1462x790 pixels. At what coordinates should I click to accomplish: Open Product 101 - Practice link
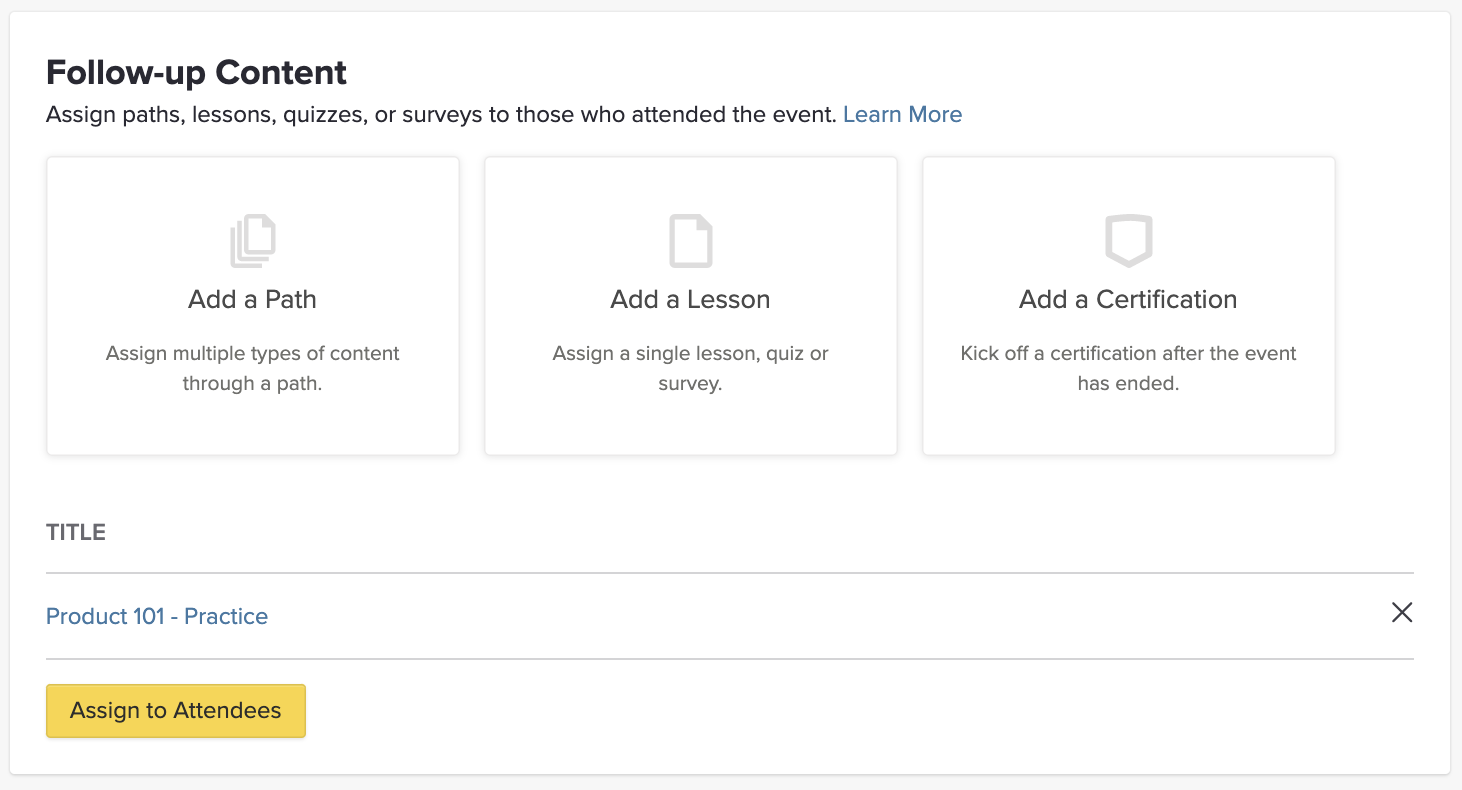point(157,616)
